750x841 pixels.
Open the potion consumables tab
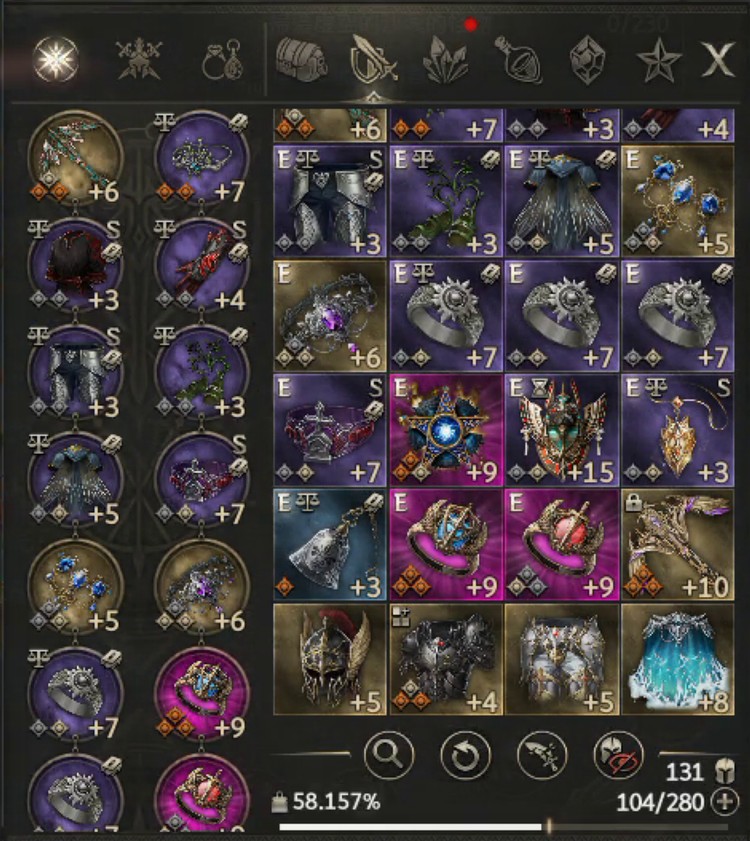pos(518,60)
